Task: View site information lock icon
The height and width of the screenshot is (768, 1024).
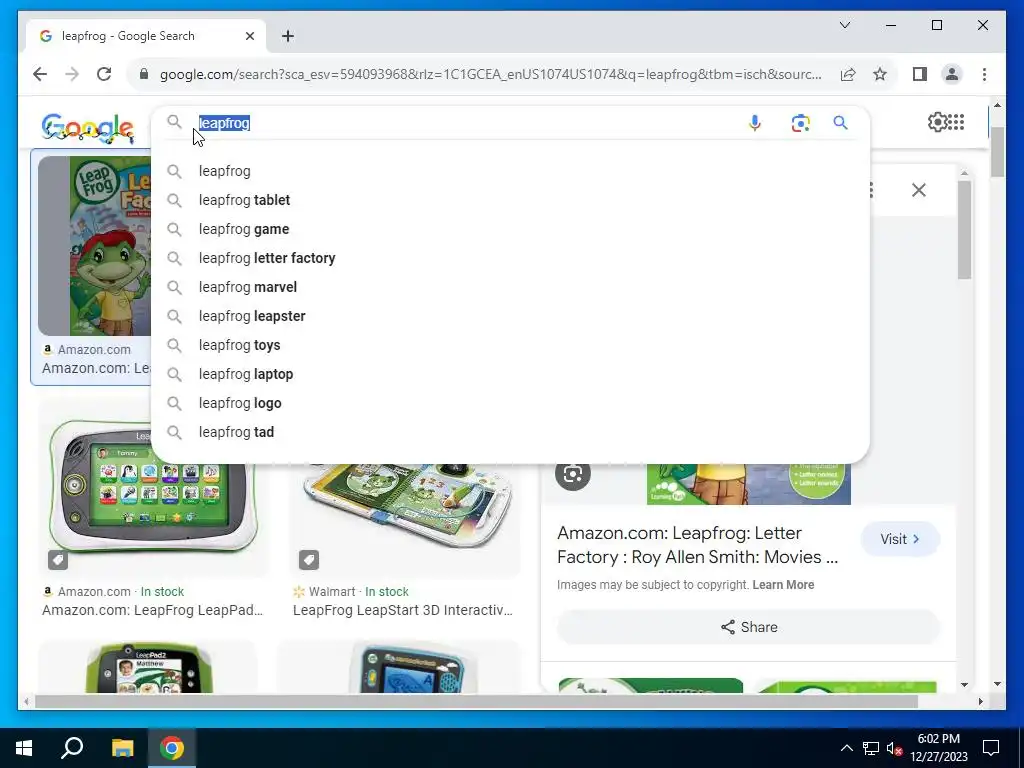Action: click(x=144, y=74)
